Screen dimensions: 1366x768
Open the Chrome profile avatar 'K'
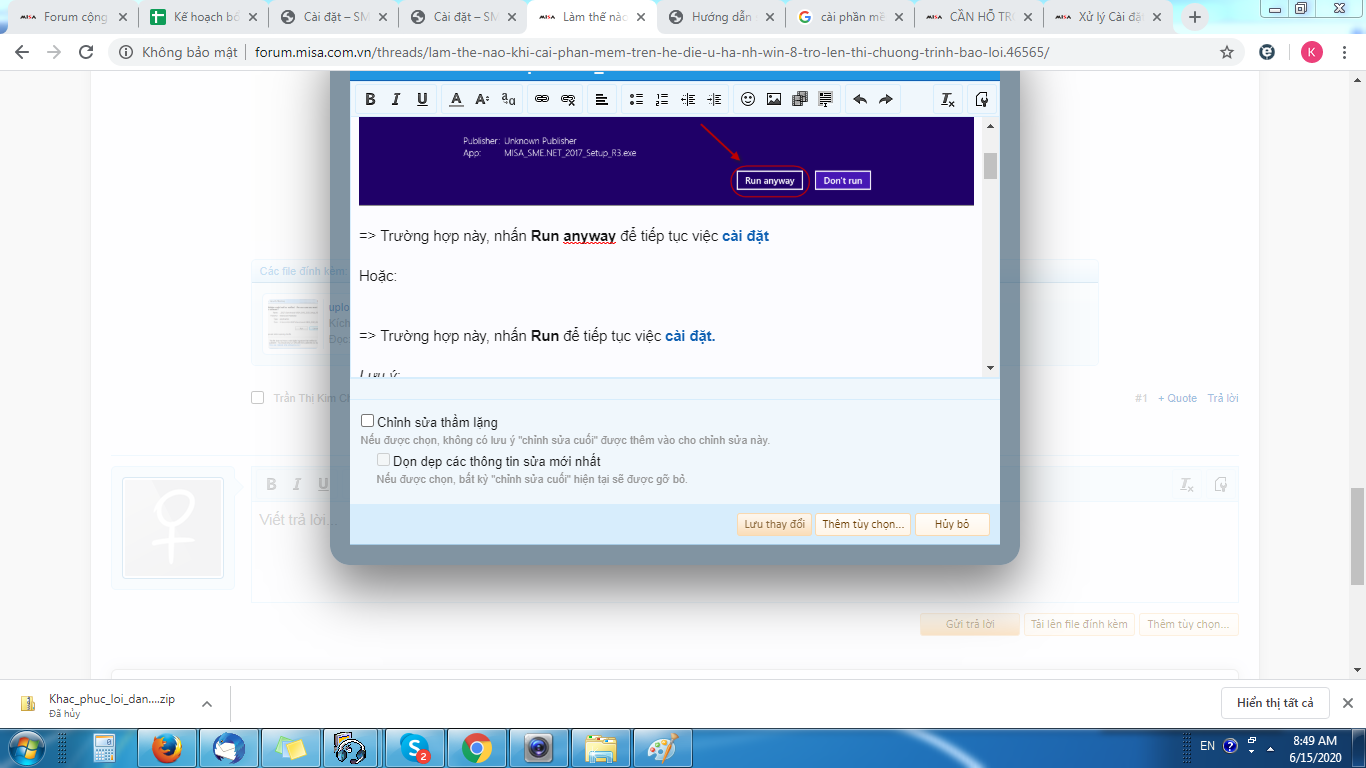click(1311, 53)
